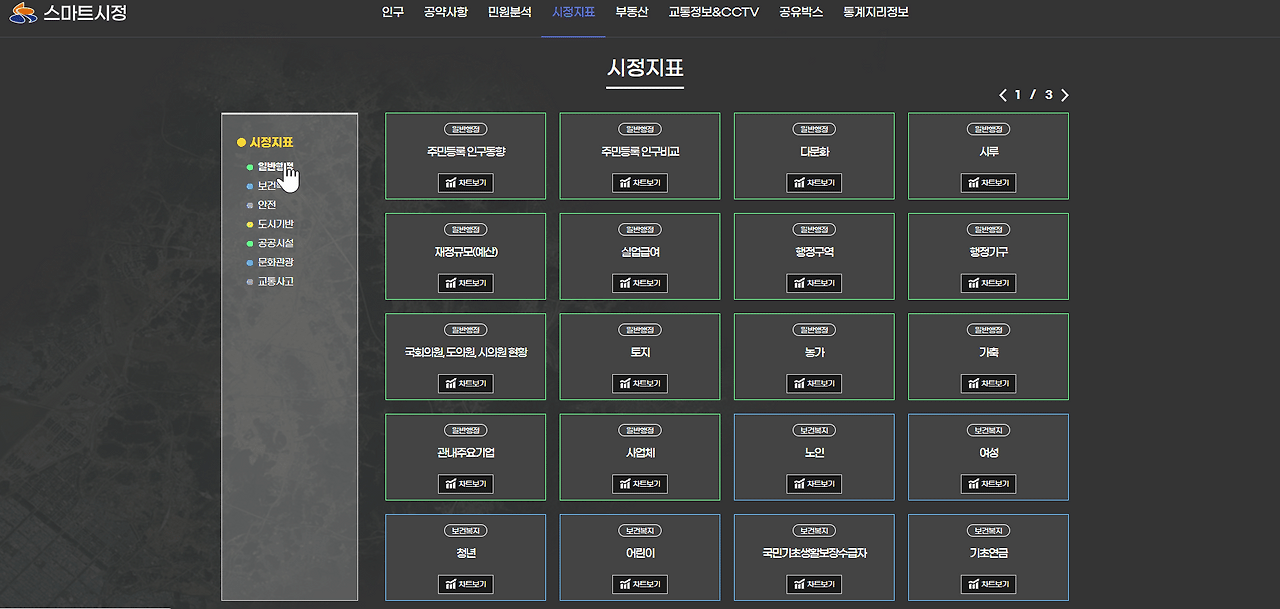Open 차트보기 chart icon for 사무
This screenshot has height=609, width=1280.
click(988, 183)
